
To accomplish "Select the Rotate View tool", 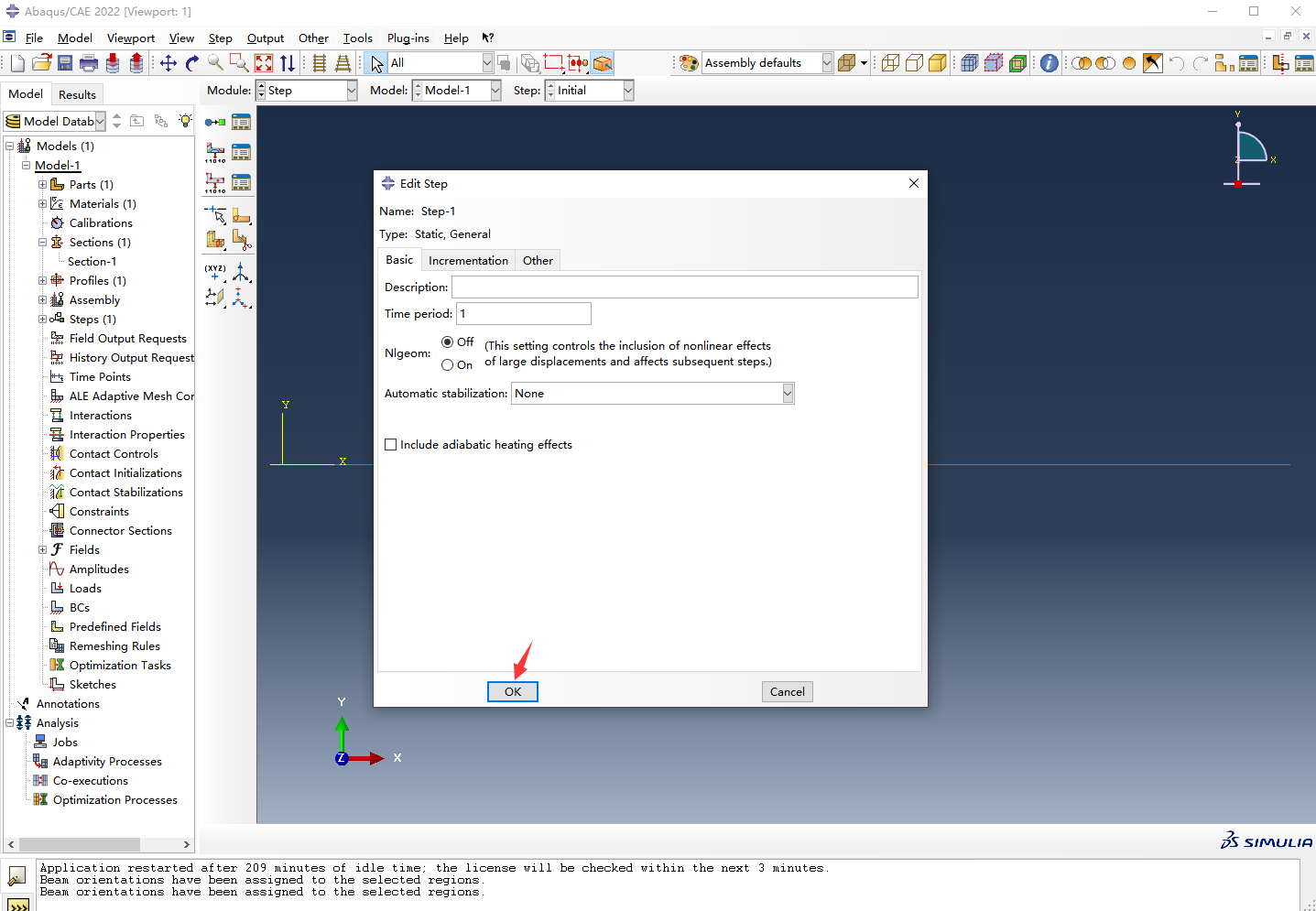I will click(x=191, y=63).
